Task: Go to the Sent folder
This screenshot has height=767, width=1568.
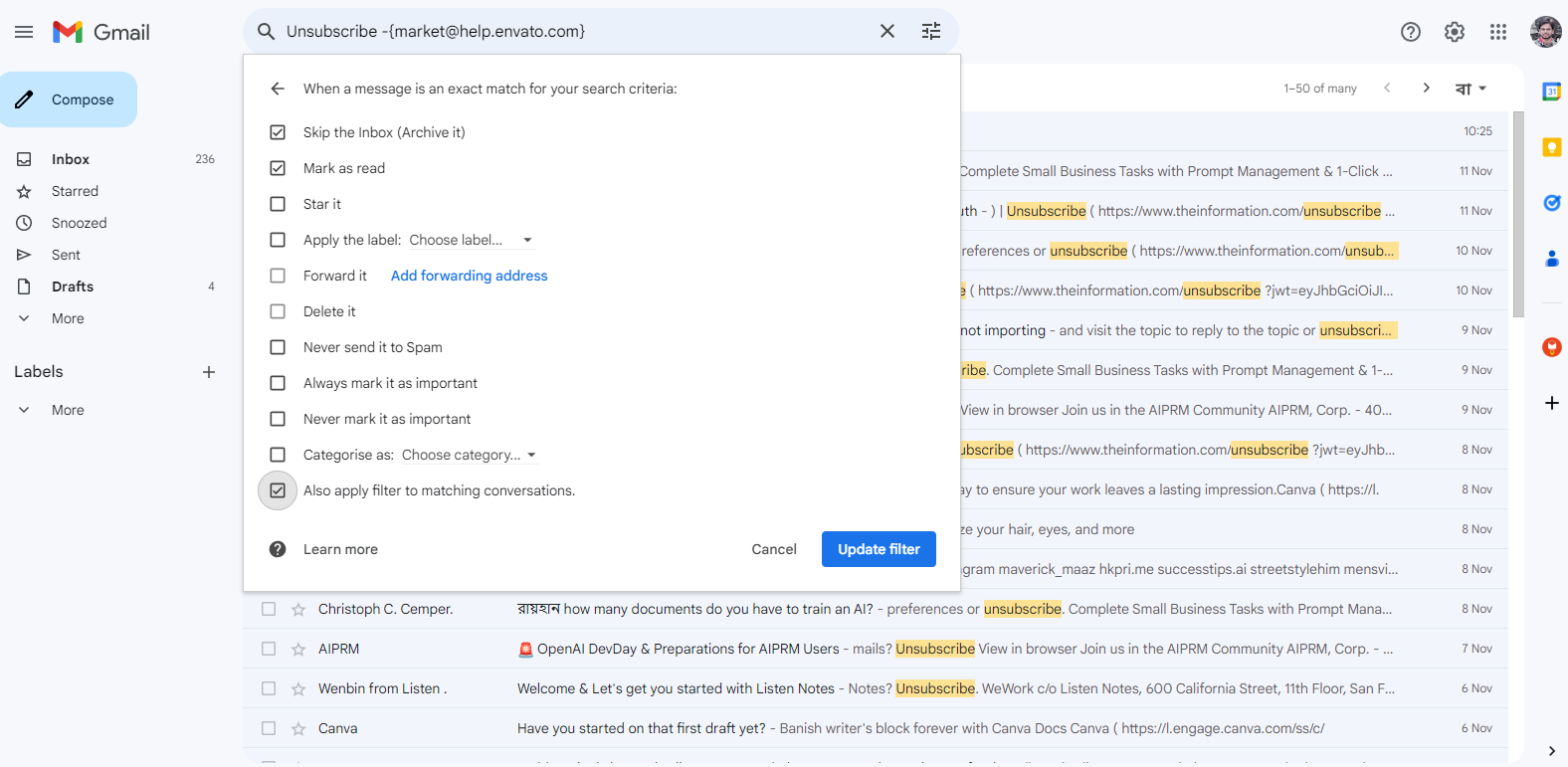Action: [66, 255]
